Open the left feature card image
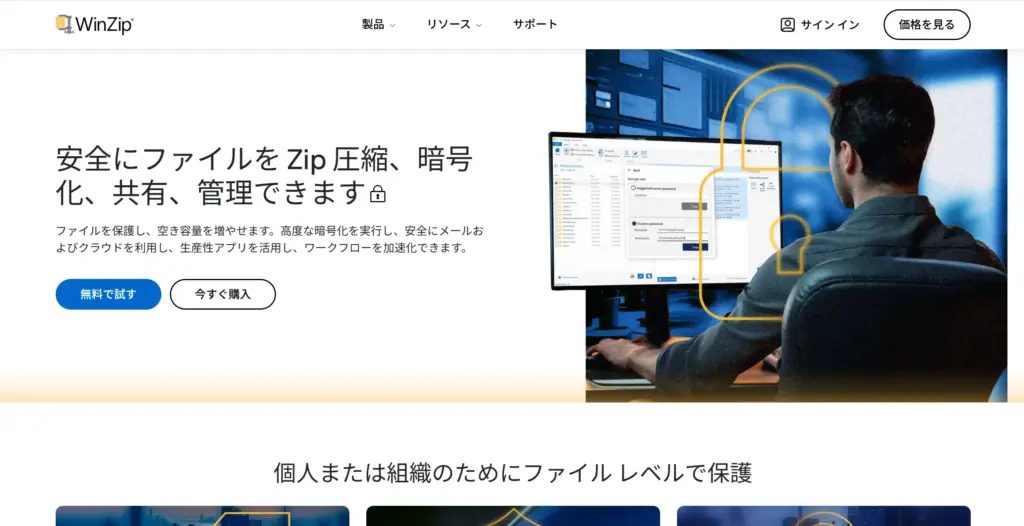The height and width of the screenshot is (526, 1024). (x=202, y=516)
